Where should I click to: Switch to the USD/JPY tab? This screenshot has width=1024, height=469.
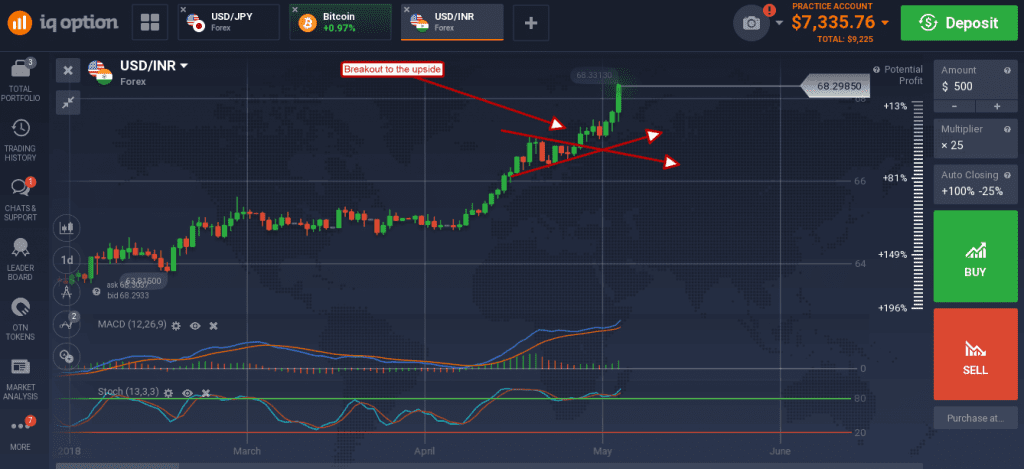point(229,22)
